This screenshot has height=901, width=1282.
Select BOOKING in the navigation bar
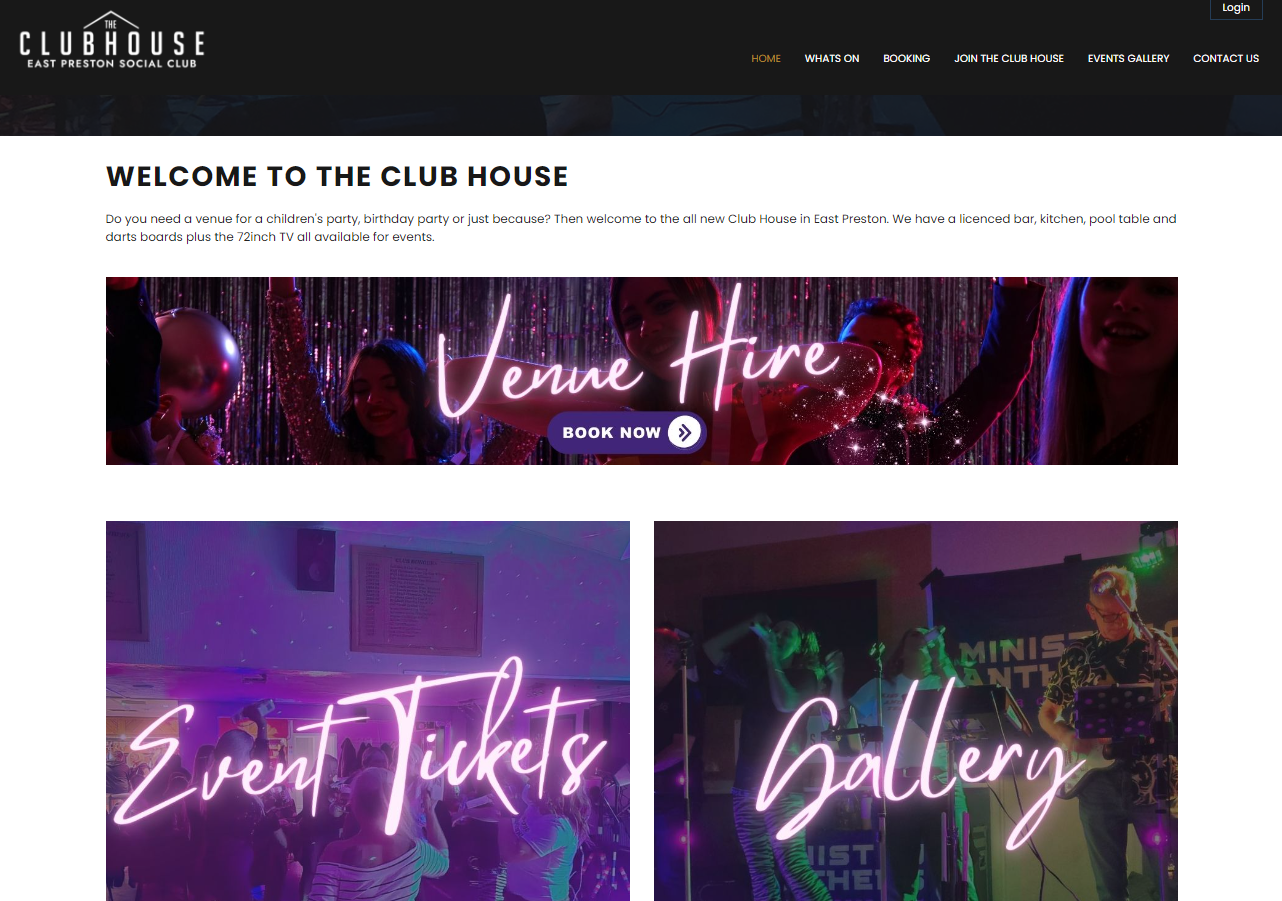[907, 58]
